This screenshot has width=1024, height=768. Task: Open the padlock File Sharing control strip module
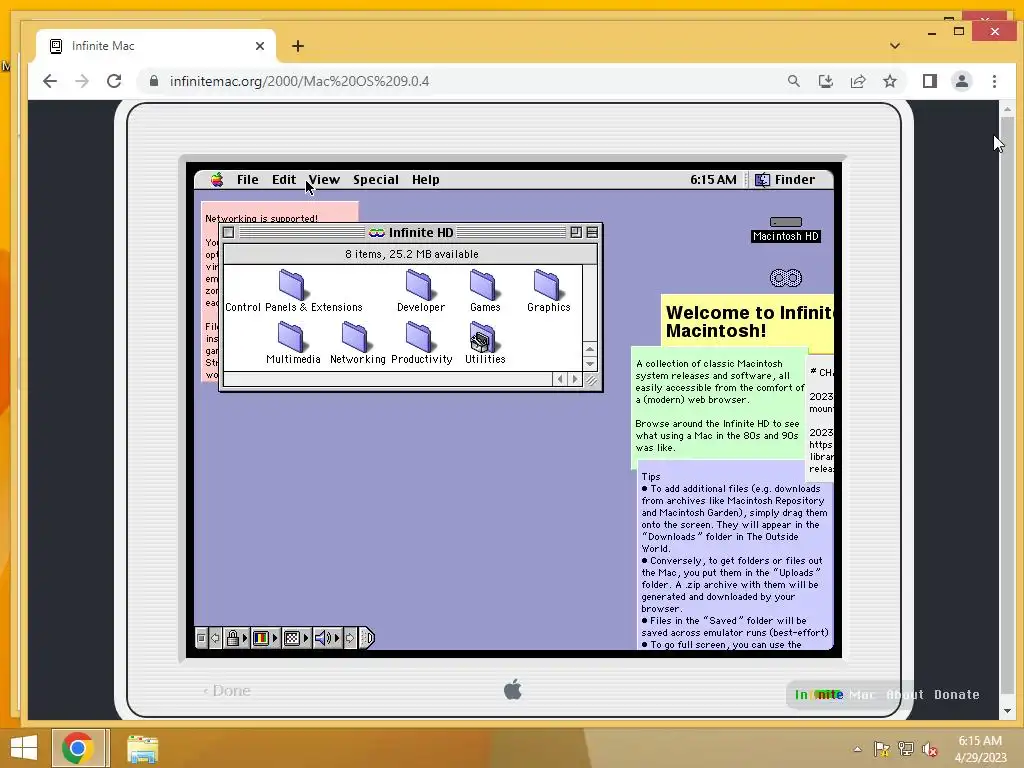(x=236, y=638)
